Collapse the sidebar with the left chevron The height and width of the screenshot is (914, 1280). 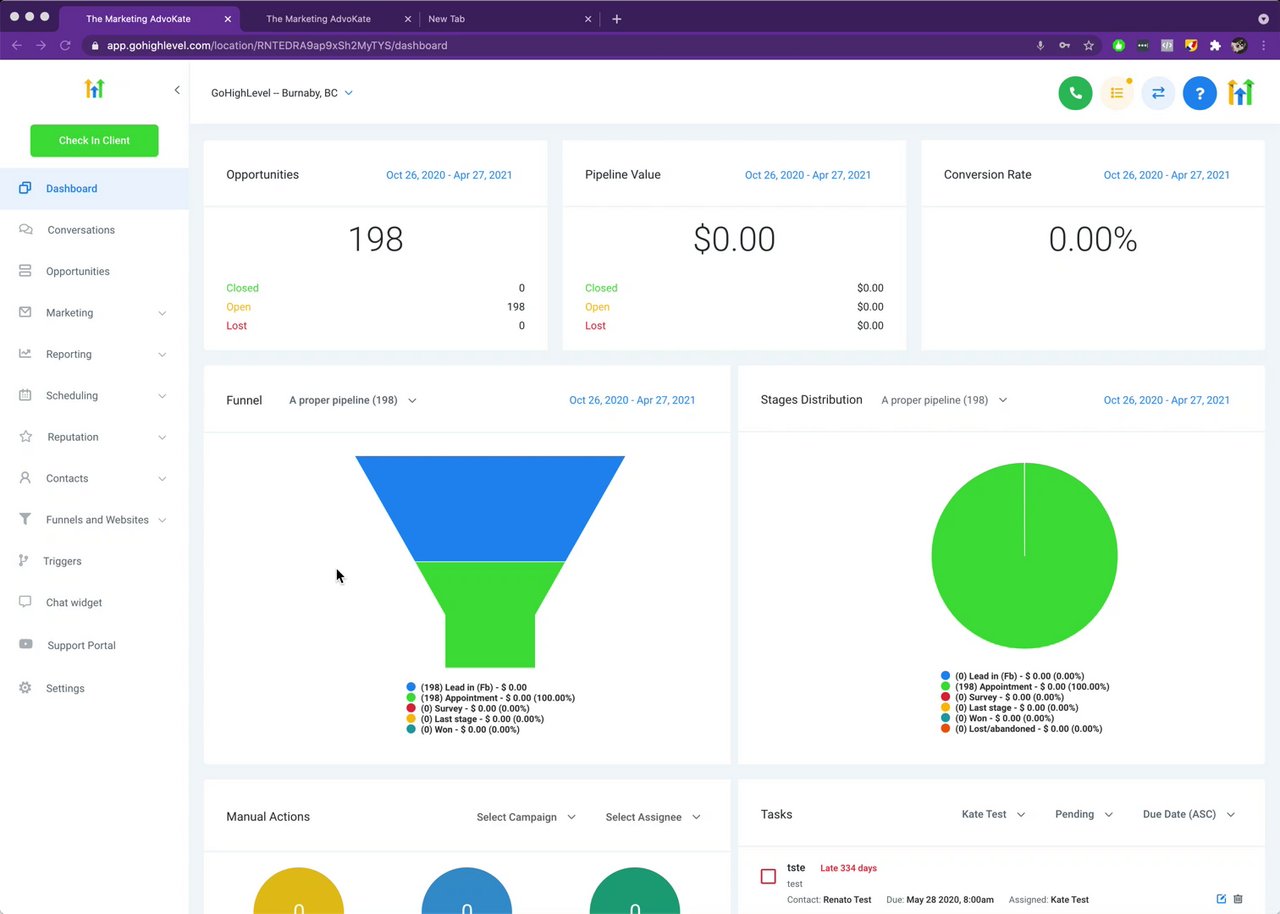coord(177,90)
